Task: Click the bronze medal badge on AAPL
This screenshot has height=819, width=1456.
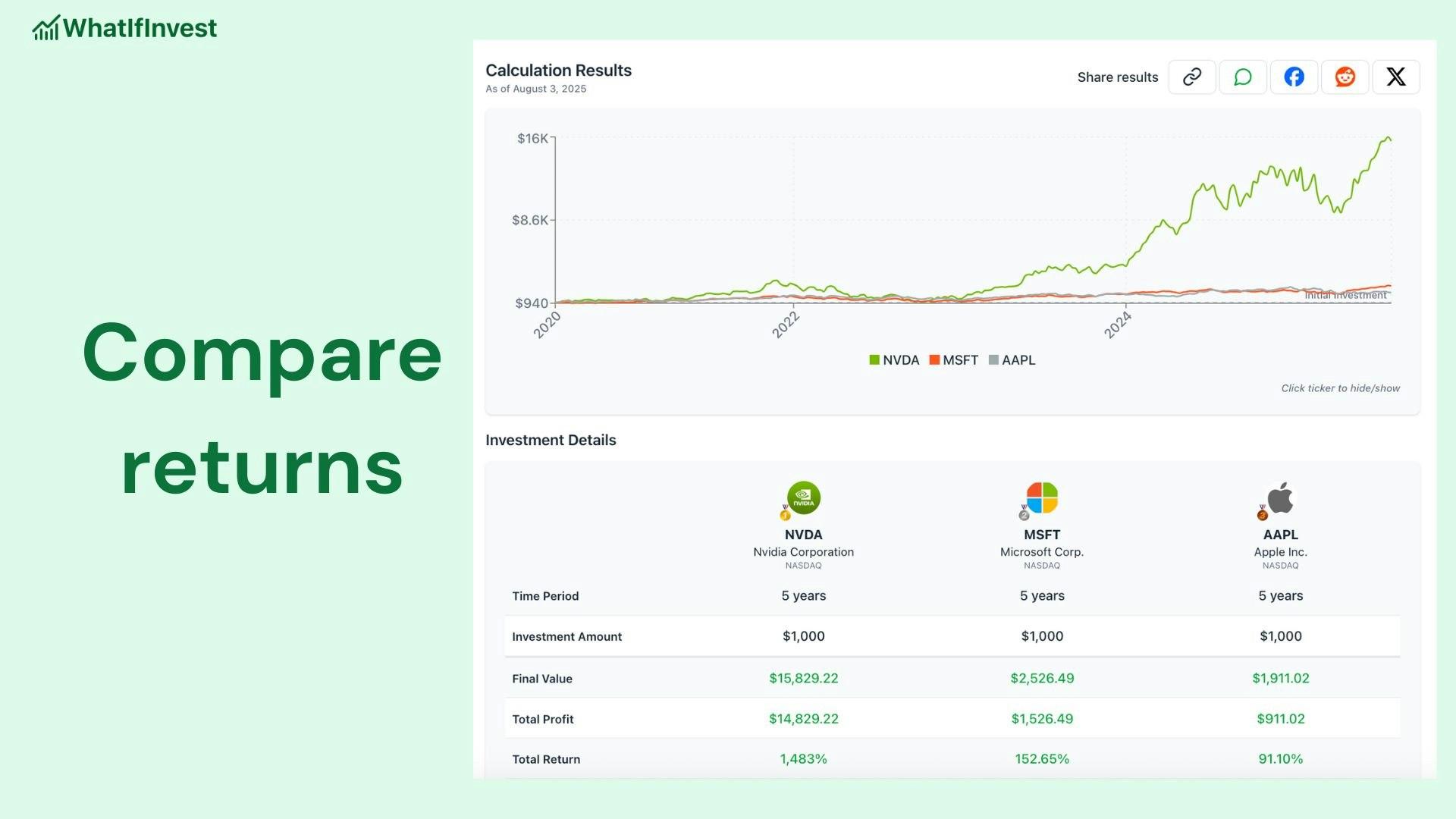Action: click(1263, 513)
